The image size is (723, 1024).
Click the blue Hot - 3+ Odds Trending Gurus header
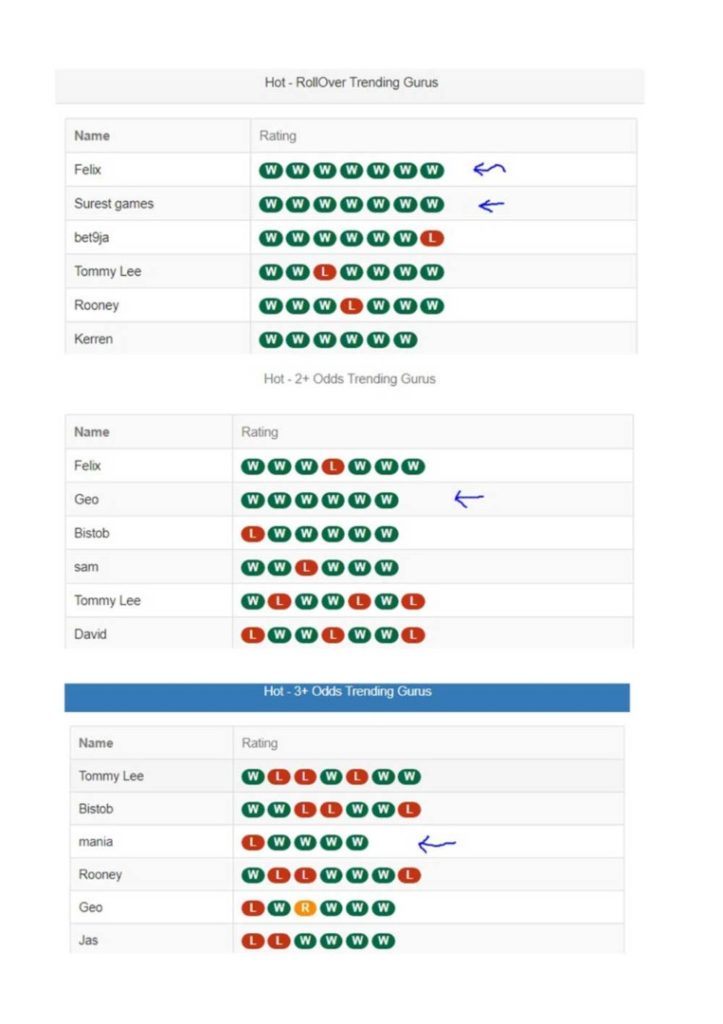(x=347, y=696)
